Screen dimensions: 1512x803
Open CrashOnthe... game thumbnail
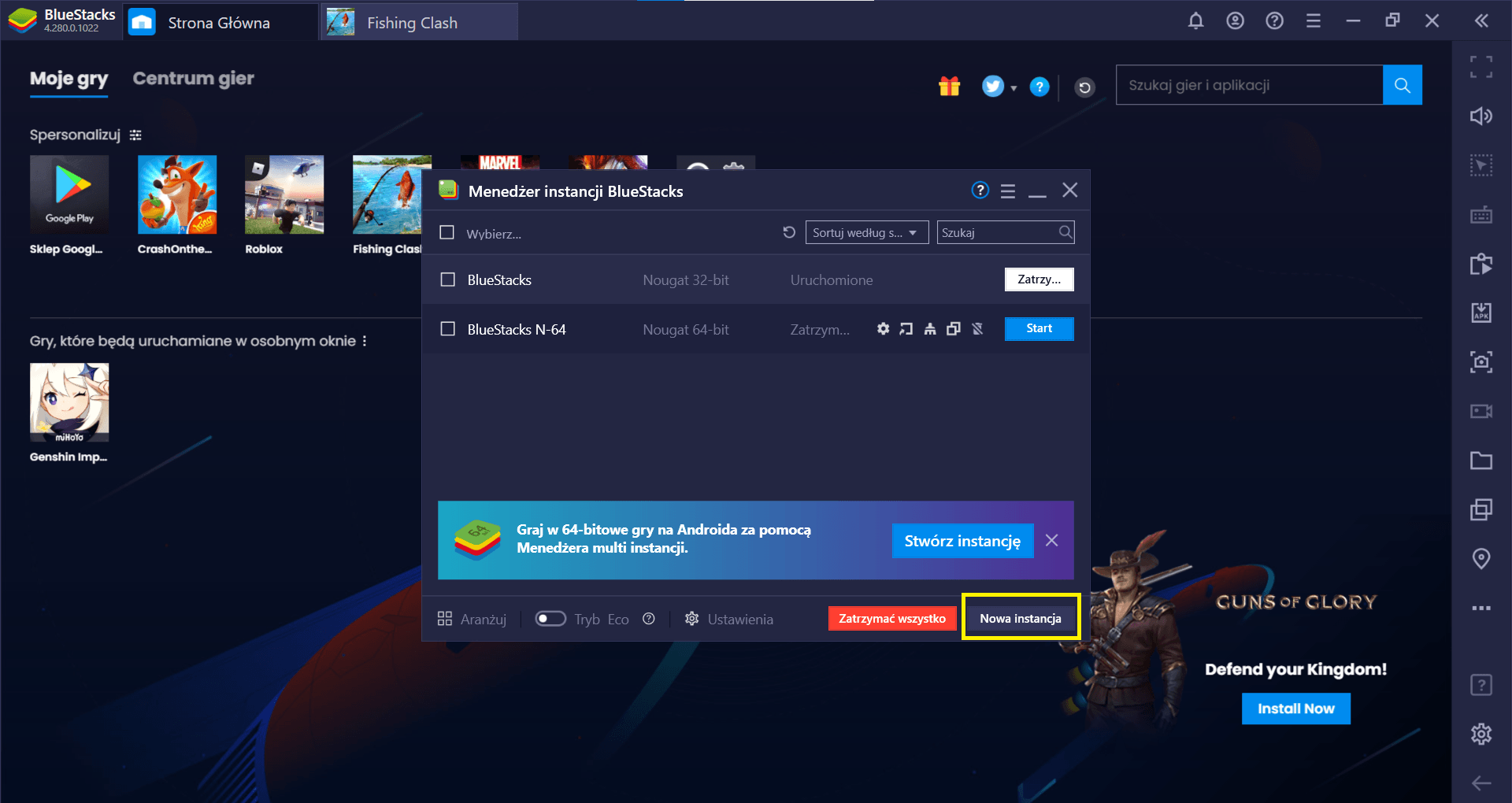[177, 194]
